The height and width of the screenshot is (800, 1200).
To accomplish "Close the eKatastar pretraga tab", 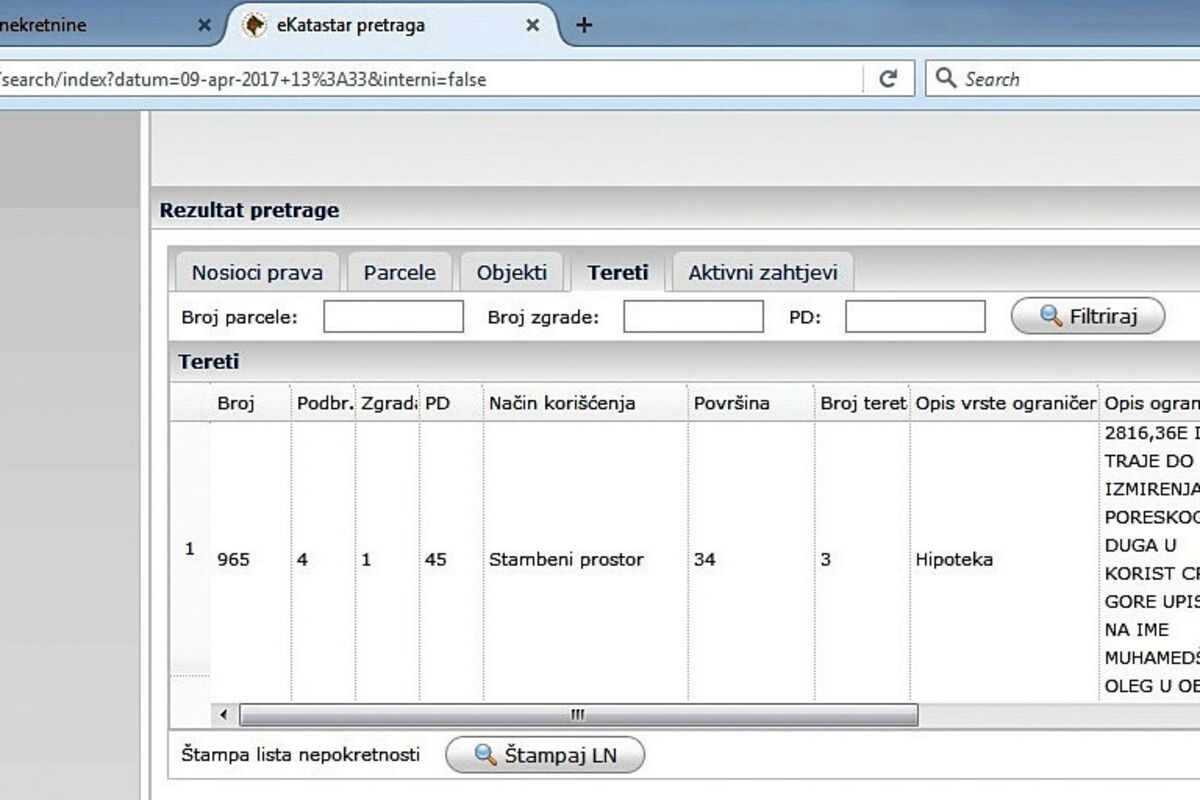I will point(534,26).
